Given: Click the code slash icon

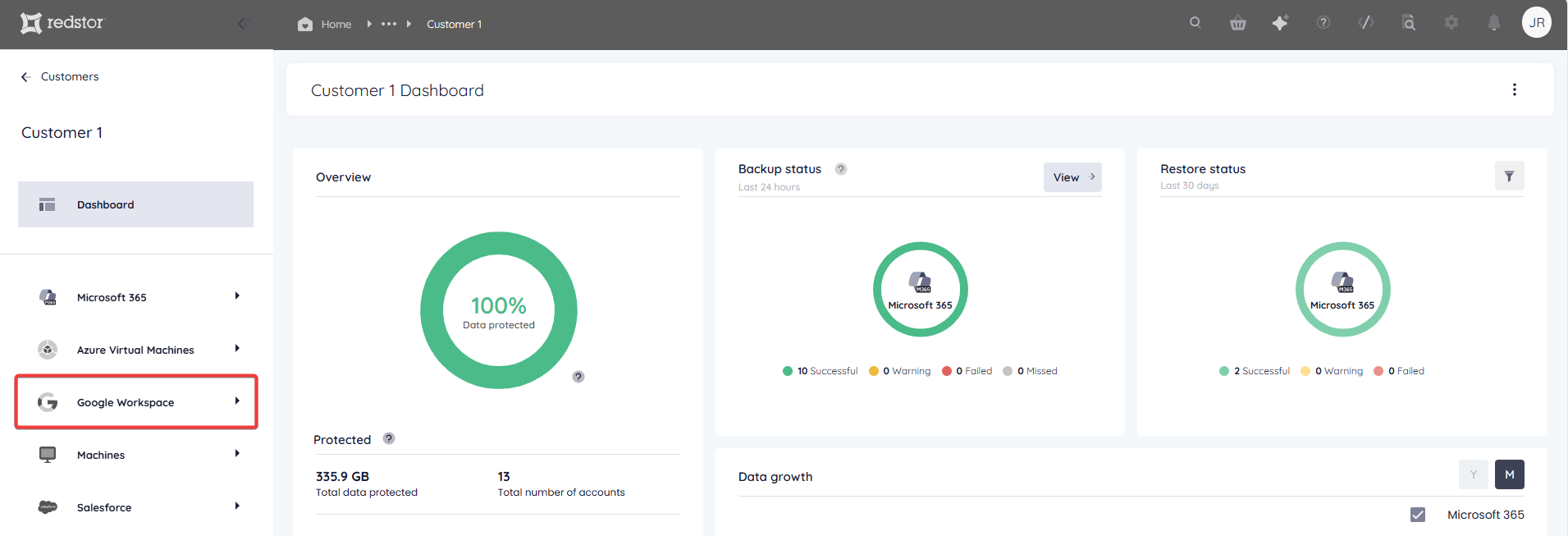Looking at the screenshot, I should coord(1366,23).
